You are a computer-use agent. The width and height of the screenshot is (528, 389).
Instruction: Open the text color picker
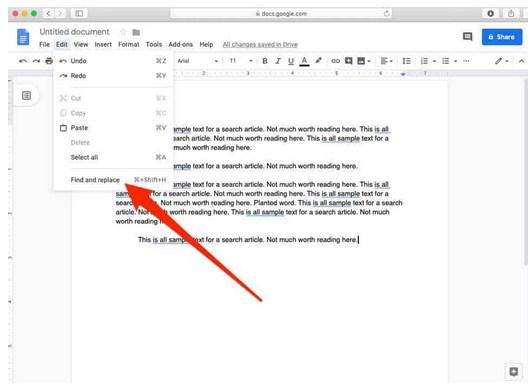point(304,61)
